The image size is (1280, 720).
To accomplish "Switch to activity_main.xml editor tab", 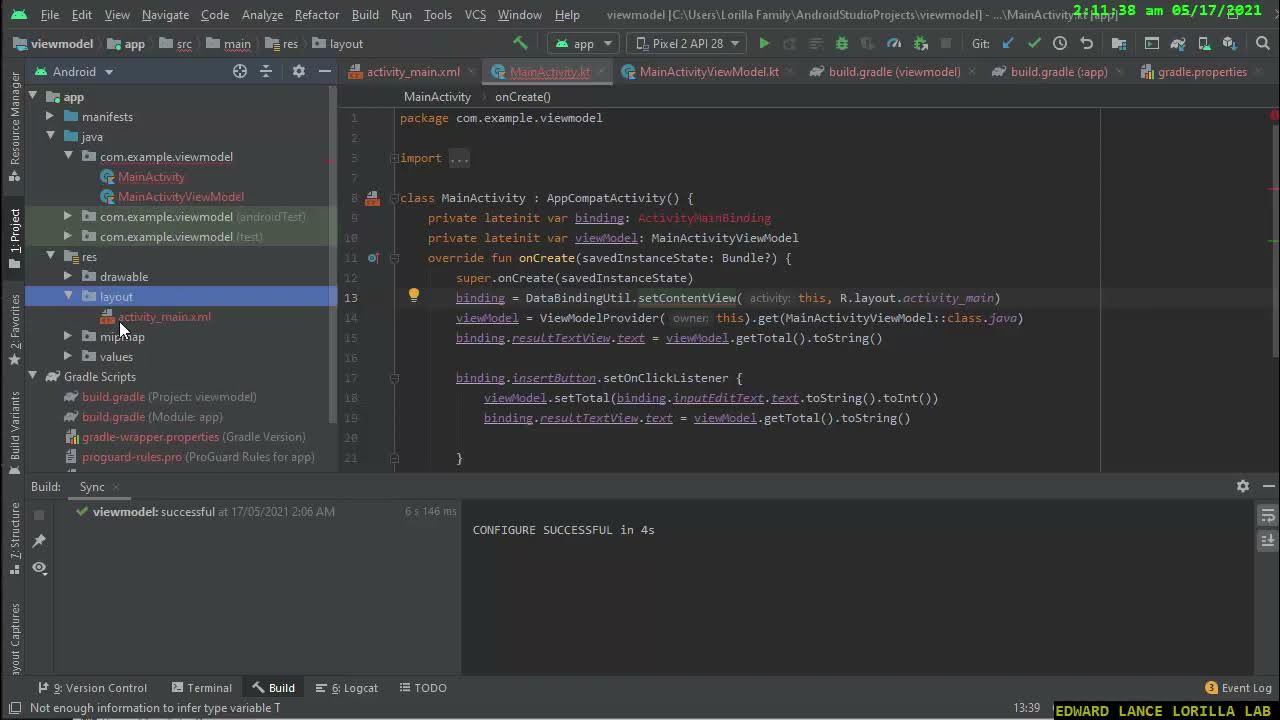I will 405,72.
